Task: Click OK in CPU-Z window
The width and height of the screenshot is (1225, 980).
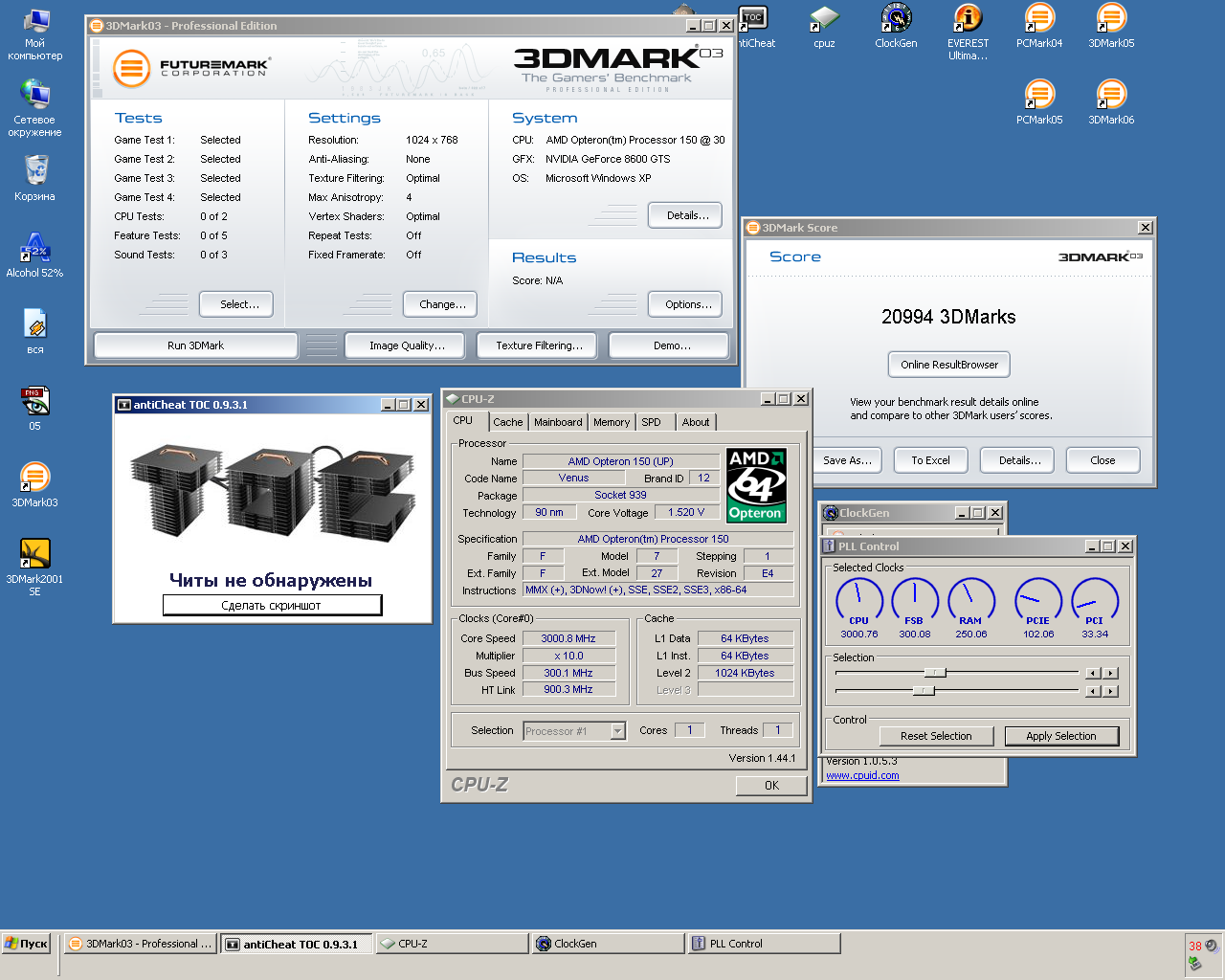Action: 771,786
